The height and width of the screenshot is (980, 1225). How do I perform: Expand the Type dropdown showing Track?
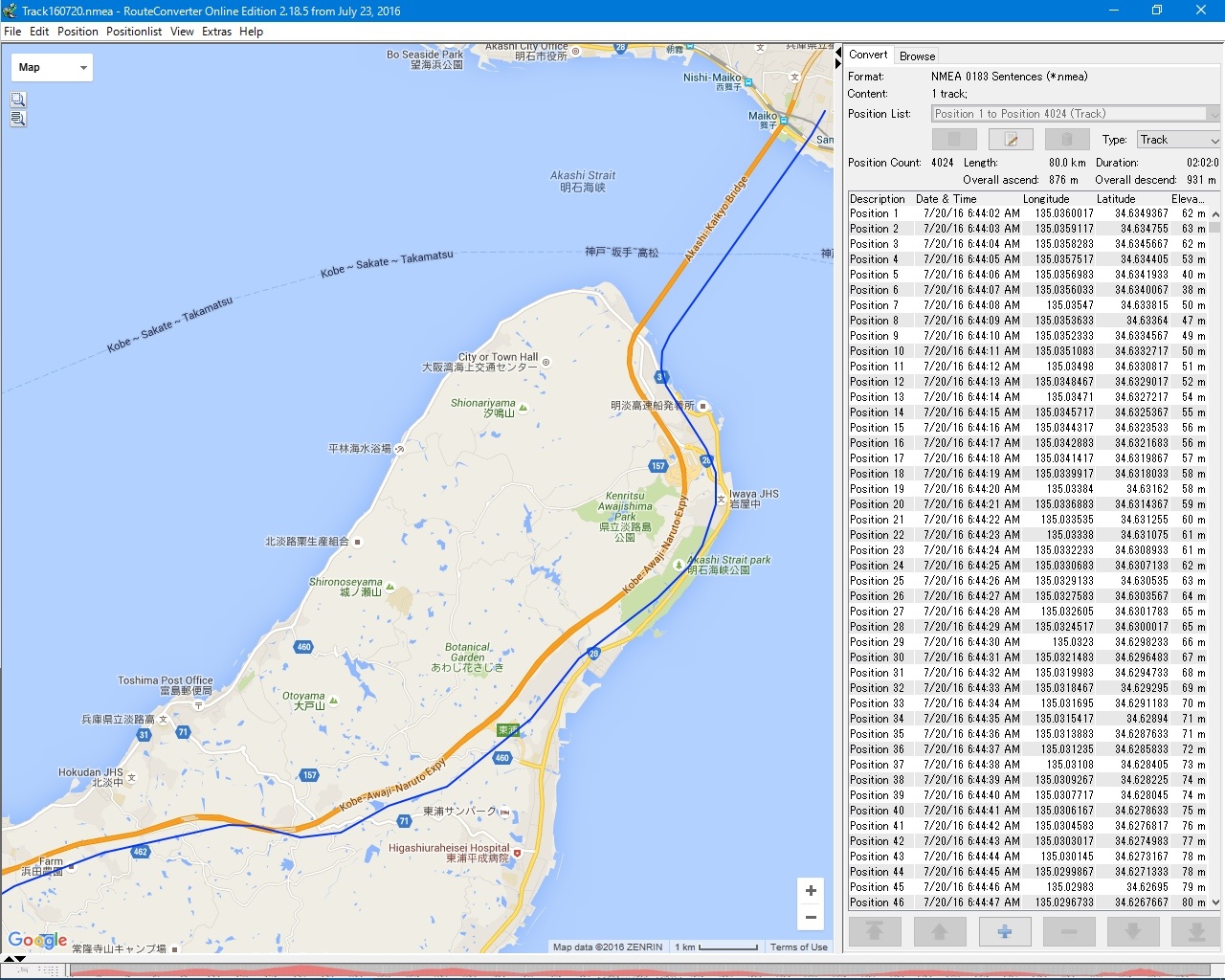(1178, 140)
